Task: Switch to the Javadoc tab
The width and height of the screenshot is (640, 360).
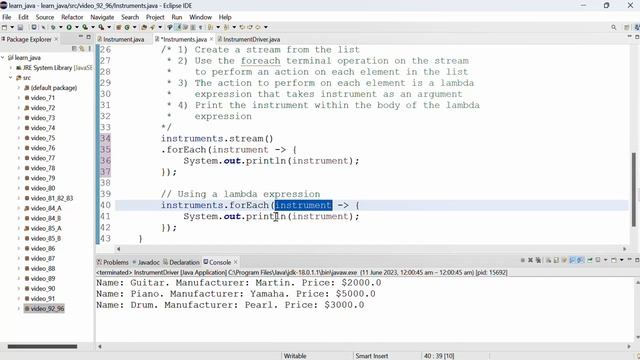Action: pyautogui.click(x=146, y=262)
